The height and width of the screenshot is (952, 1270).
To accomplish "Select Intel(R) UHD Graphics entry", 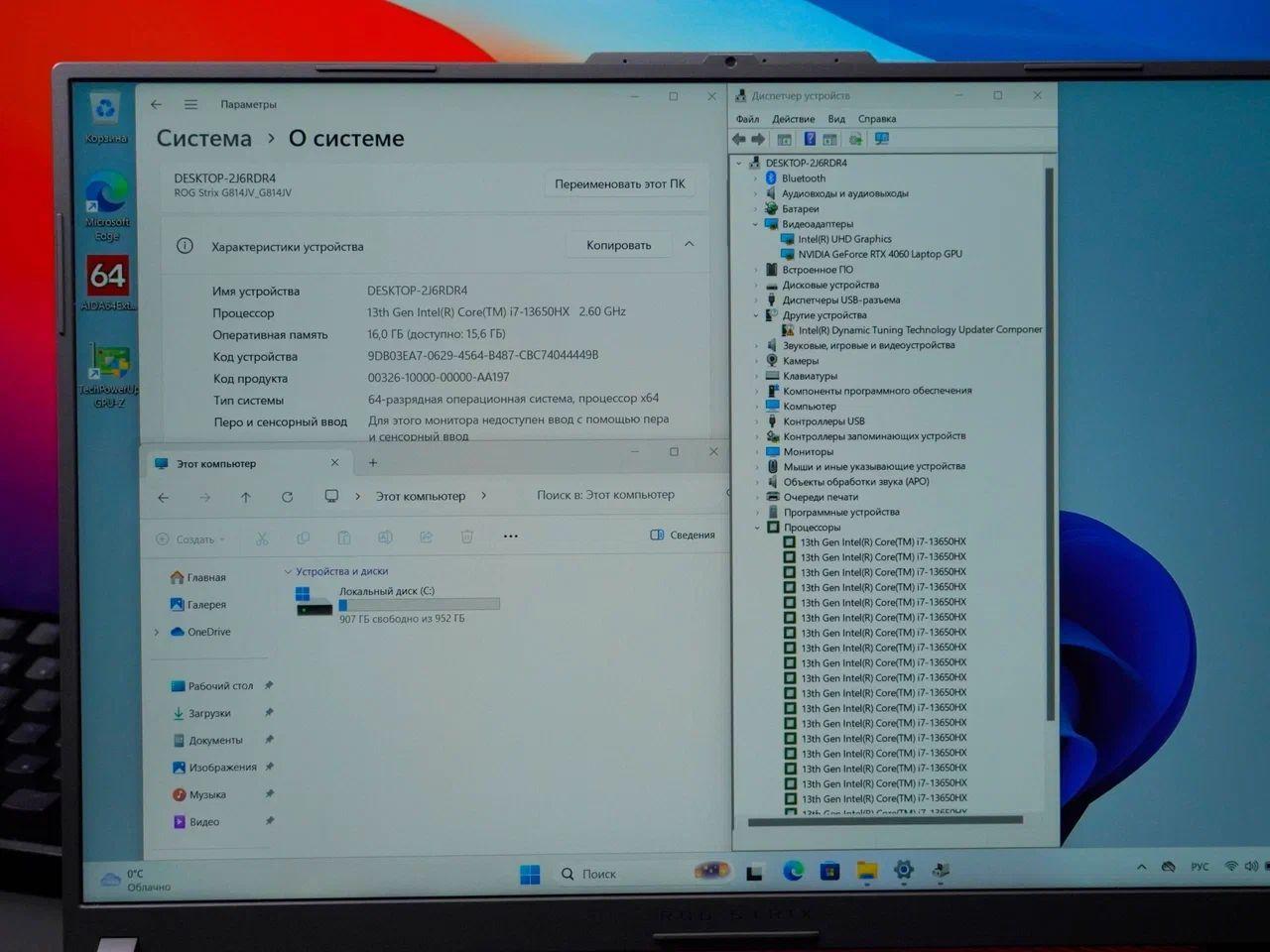I will 835,239.
